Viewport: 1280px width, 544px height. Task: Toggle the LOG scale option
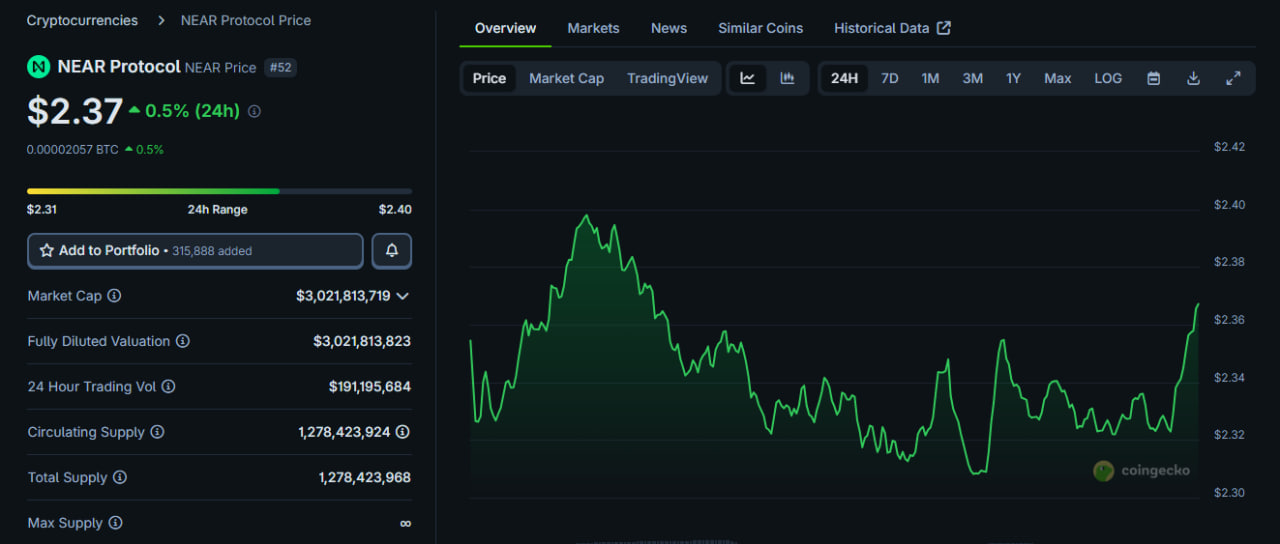pyautogui.click(x=1108, y=78)
